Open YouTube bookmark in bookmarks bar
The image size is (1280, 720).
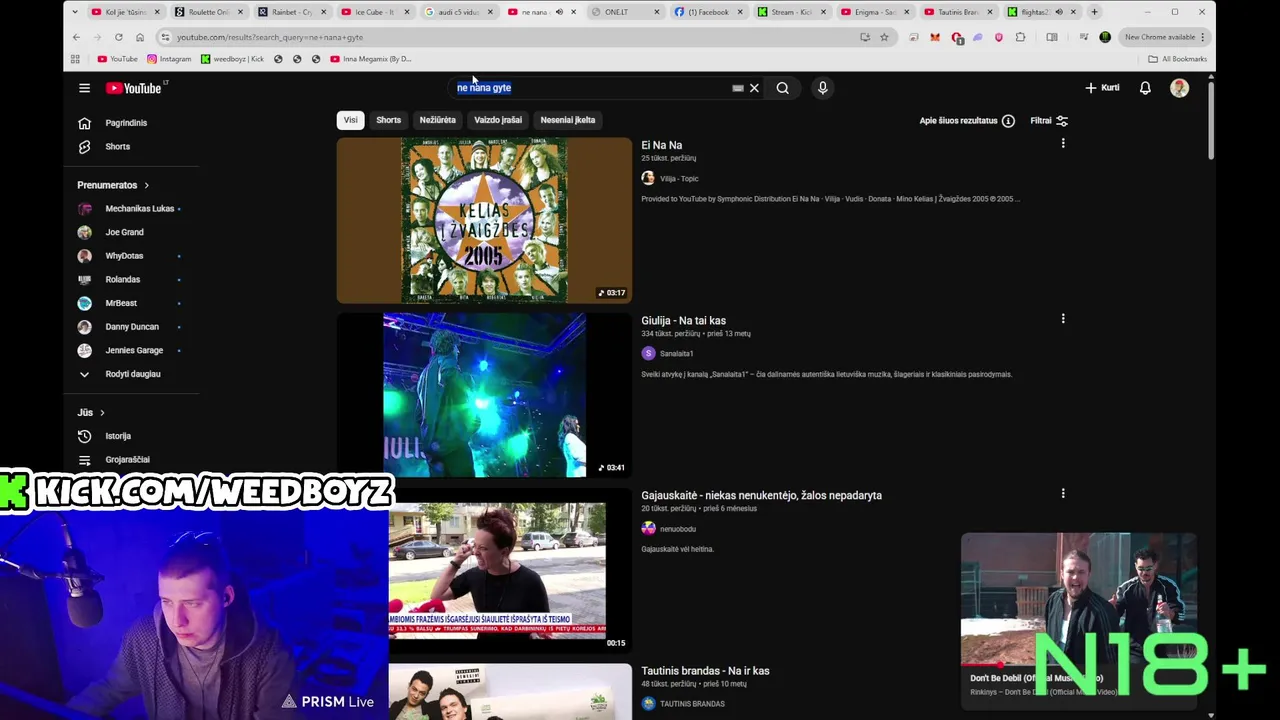118,59
